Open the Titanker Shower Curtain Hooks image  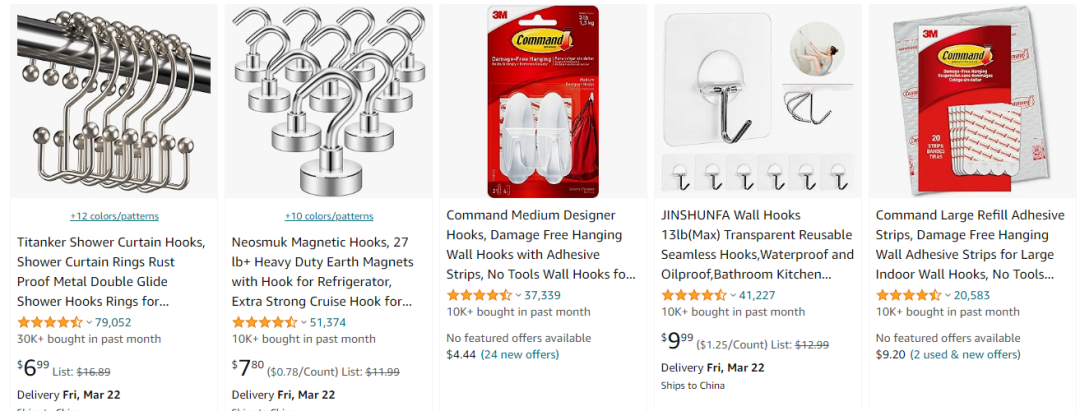[114, 101]
